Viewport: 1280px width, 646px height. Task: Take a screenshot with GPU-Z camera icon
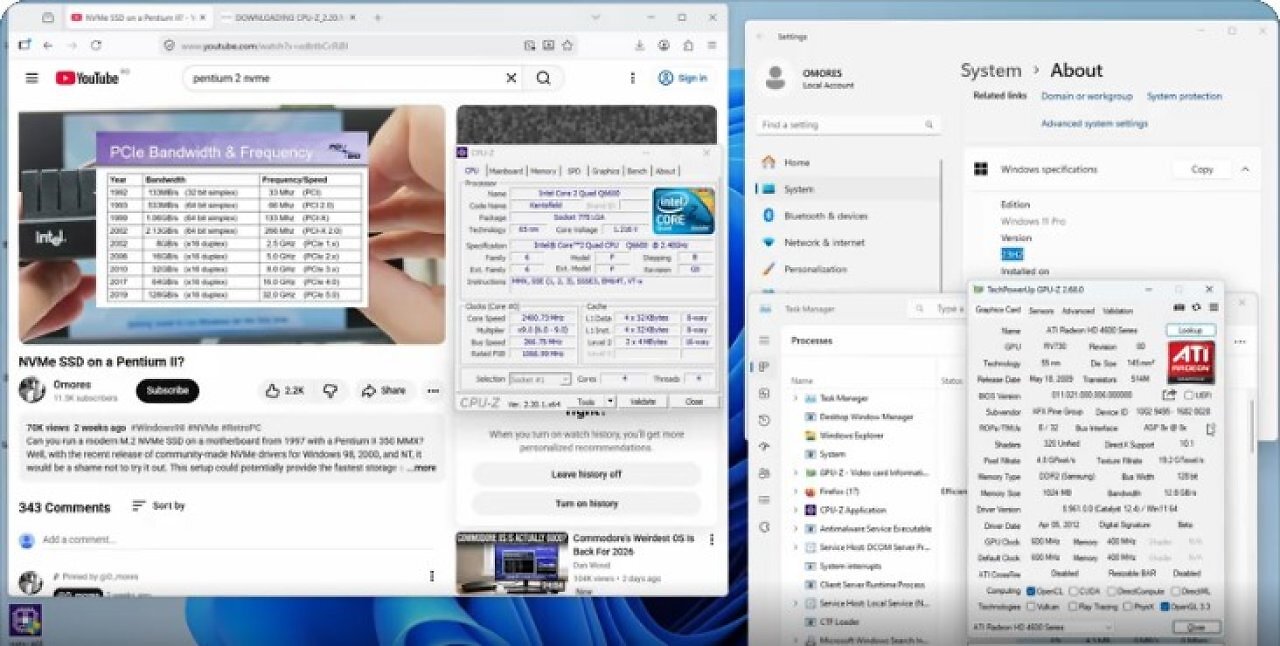1179,308
